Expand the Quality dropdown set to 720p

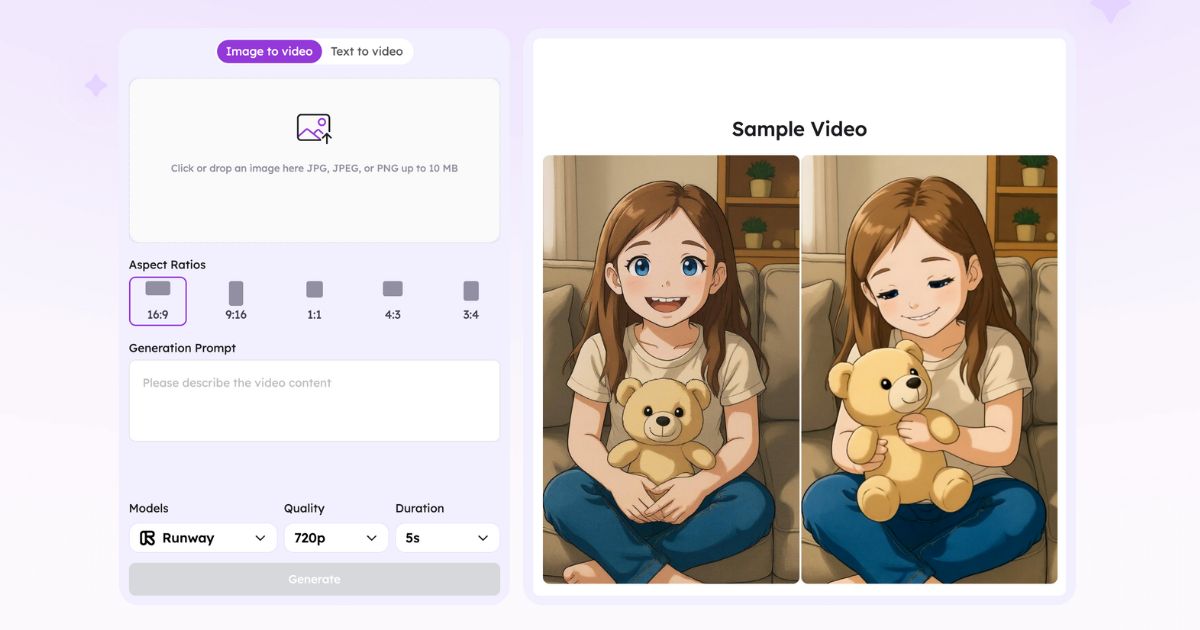pos(336,538)
